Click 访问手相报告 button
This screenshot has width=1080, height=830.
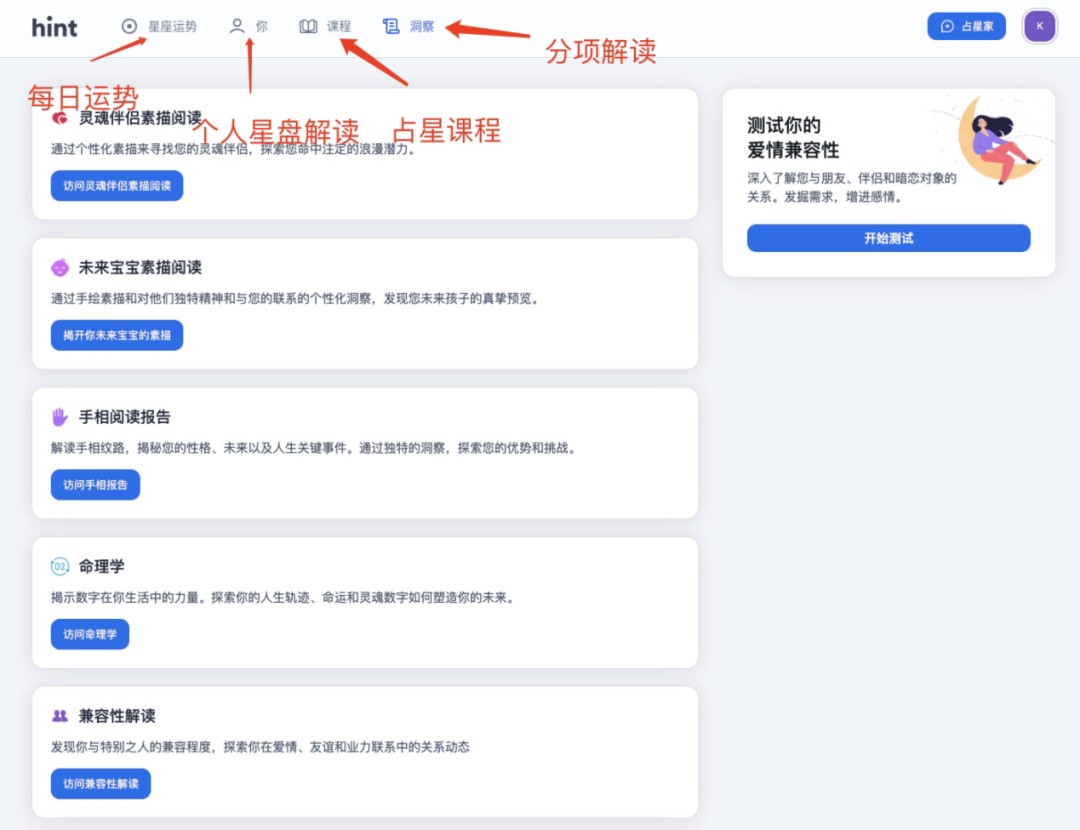pos(94,484)
